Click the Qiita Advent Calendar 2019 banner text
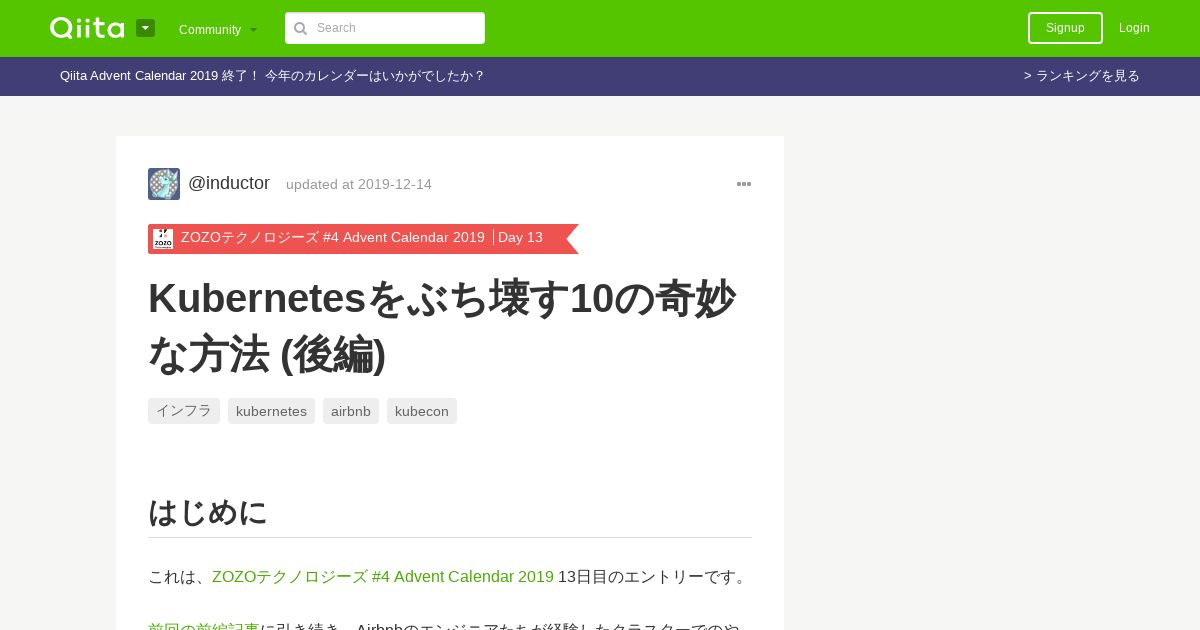 (x=272, y=76)
